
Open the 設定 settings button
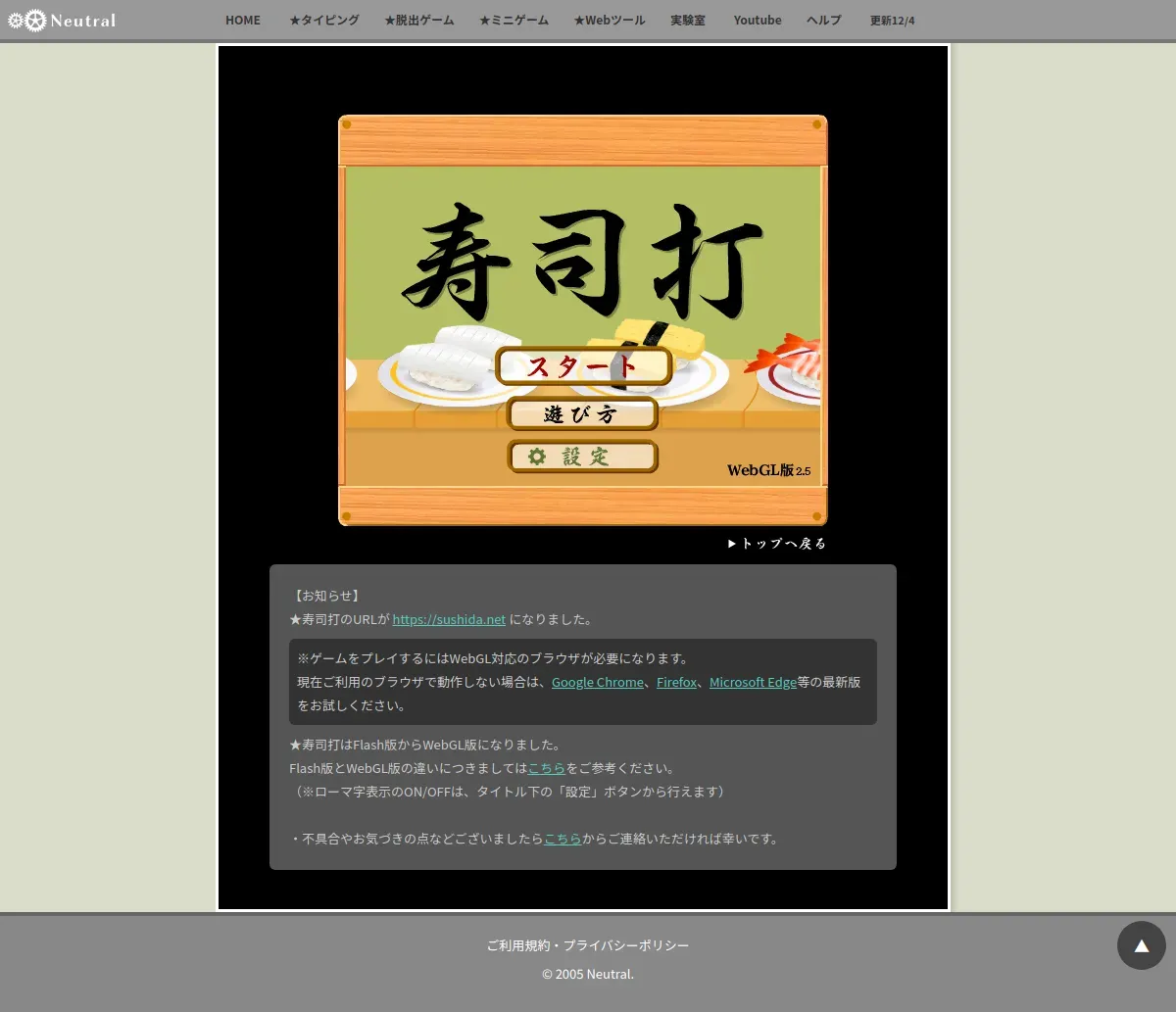point(582,457)
